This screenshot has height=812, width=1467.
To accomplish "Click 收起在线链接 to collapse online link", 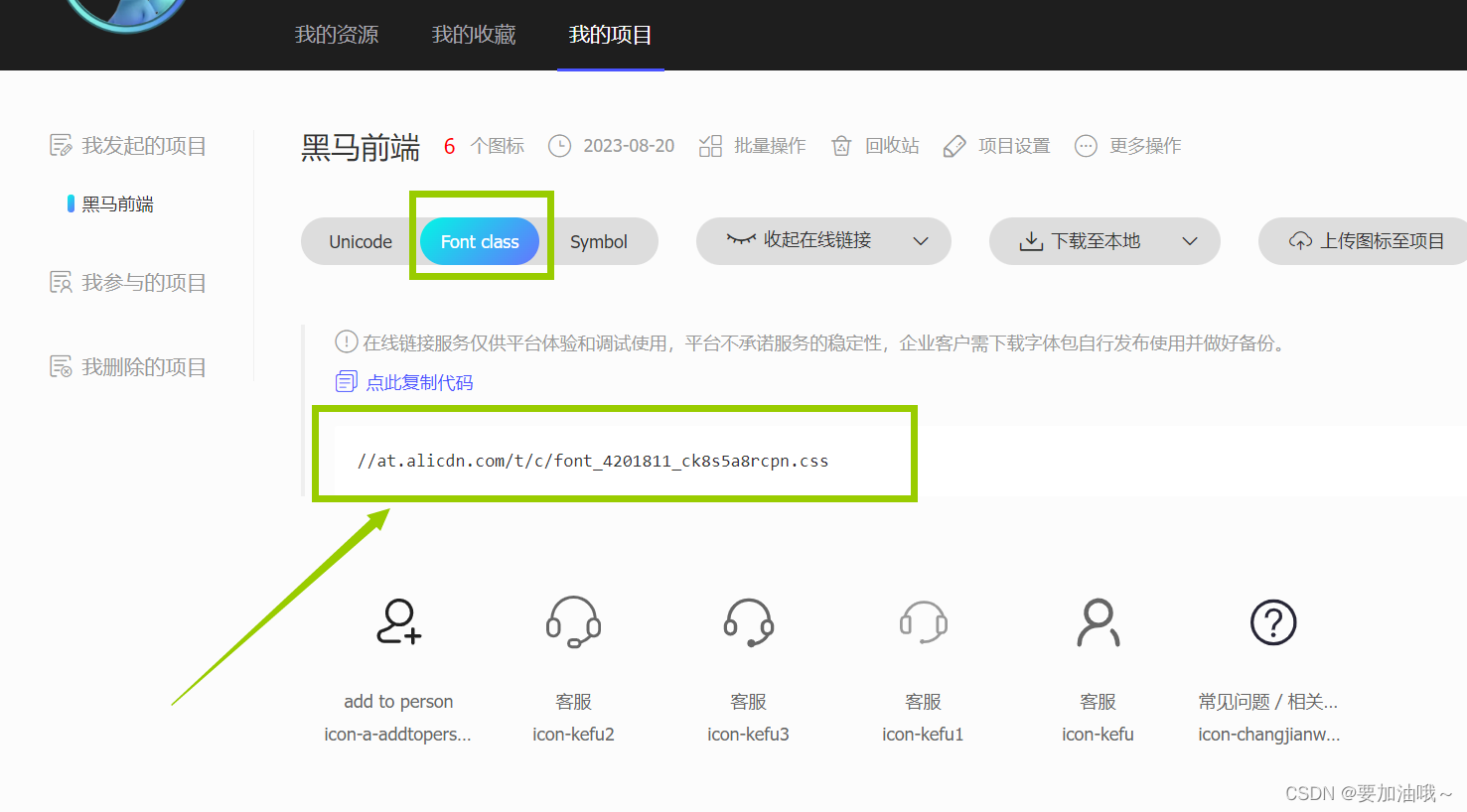I will 817,240.
